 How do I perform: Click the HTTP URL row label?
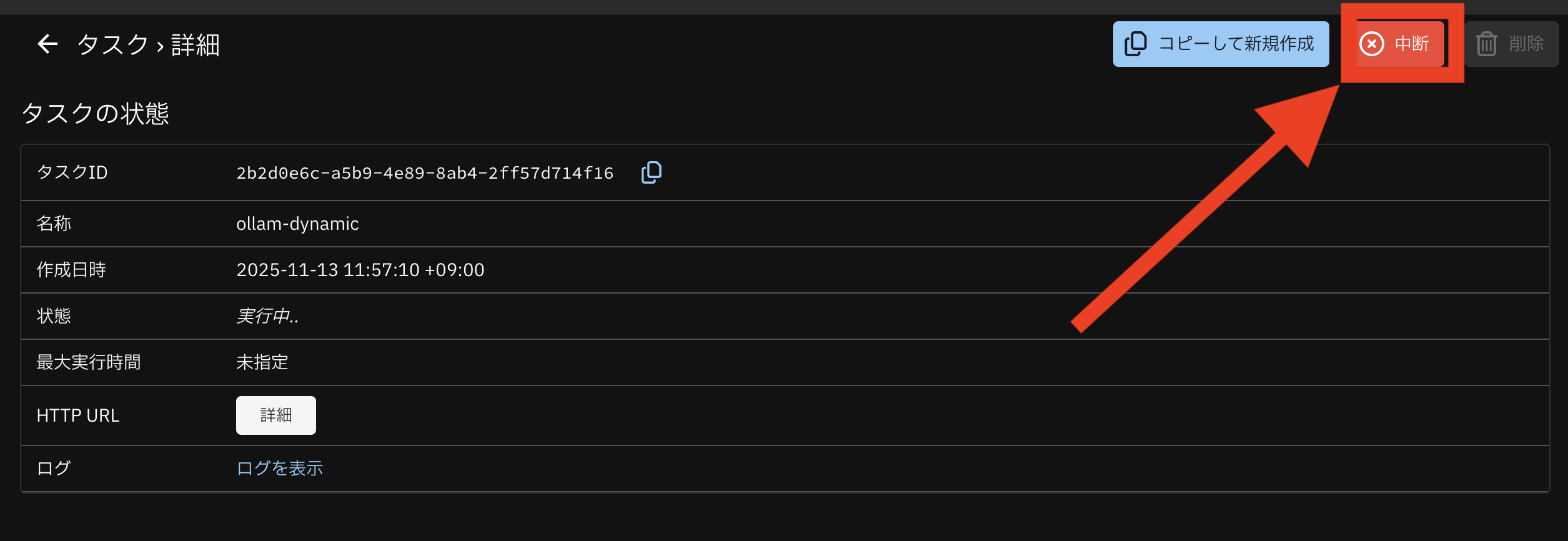click(x=78, y=415)
